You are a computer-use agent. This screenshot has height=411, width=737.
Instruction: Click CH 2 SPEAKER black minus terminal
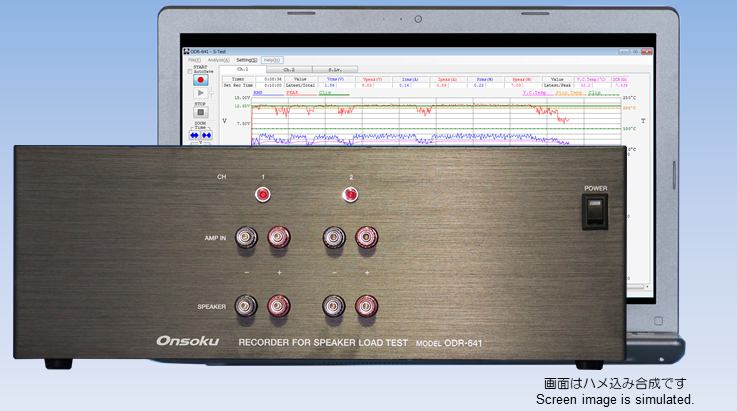(x=334, y=306)
